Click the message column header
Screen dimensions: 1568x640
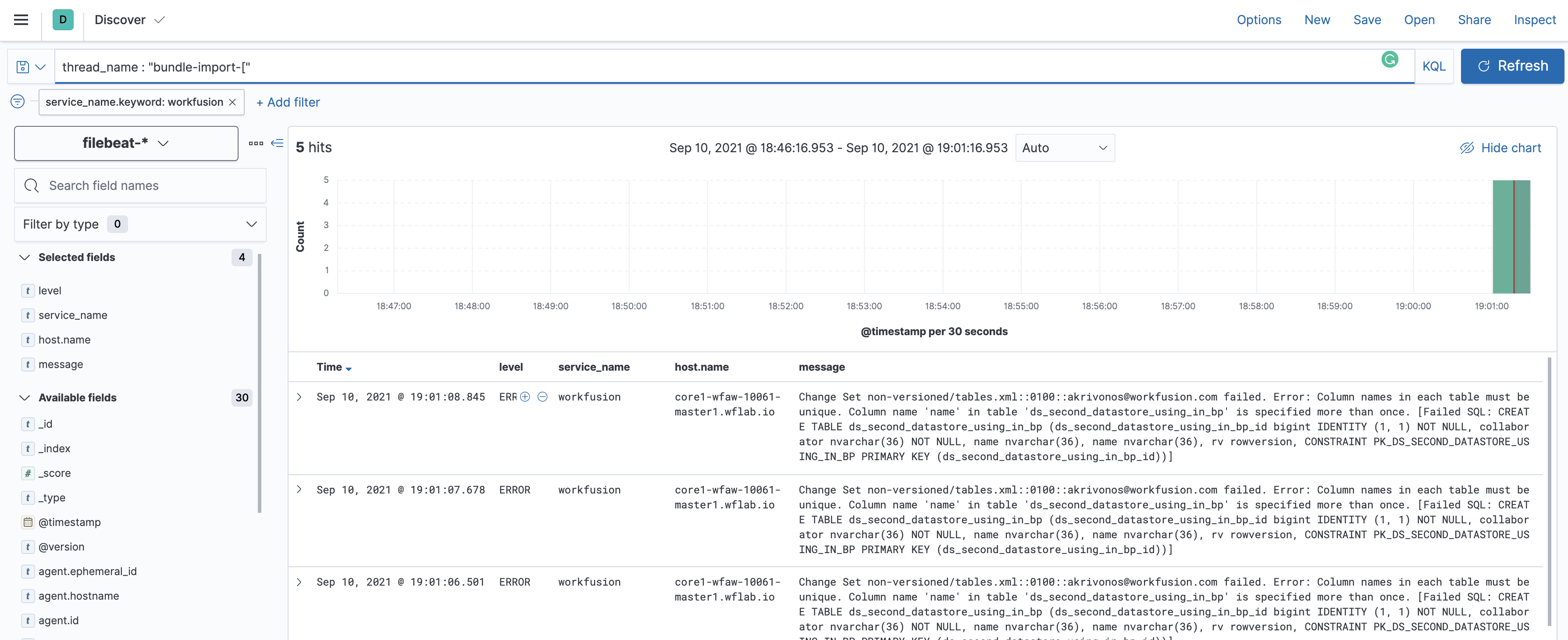(822, 367)
